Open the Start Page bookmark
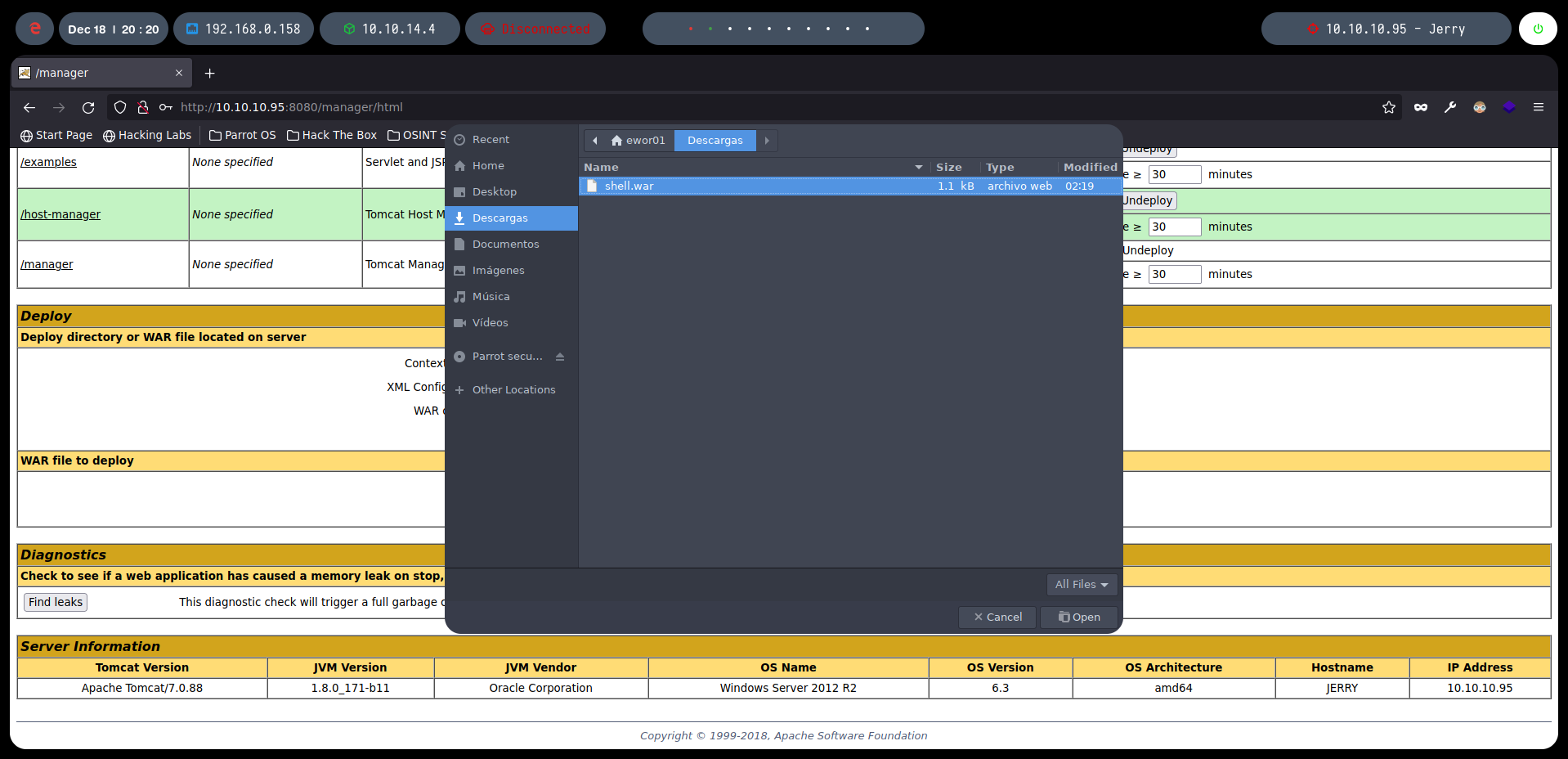 [x=56, y=136]
